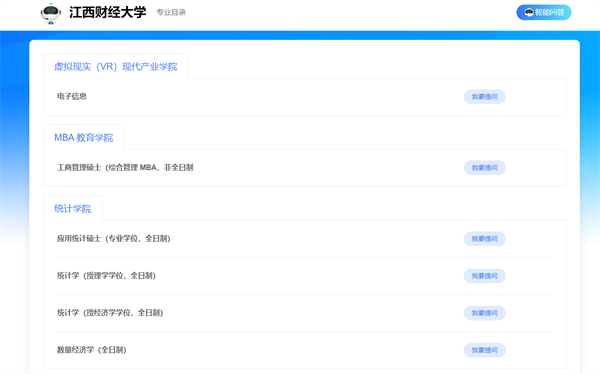Click the robot mascot logo icon

tap(51, 13)
